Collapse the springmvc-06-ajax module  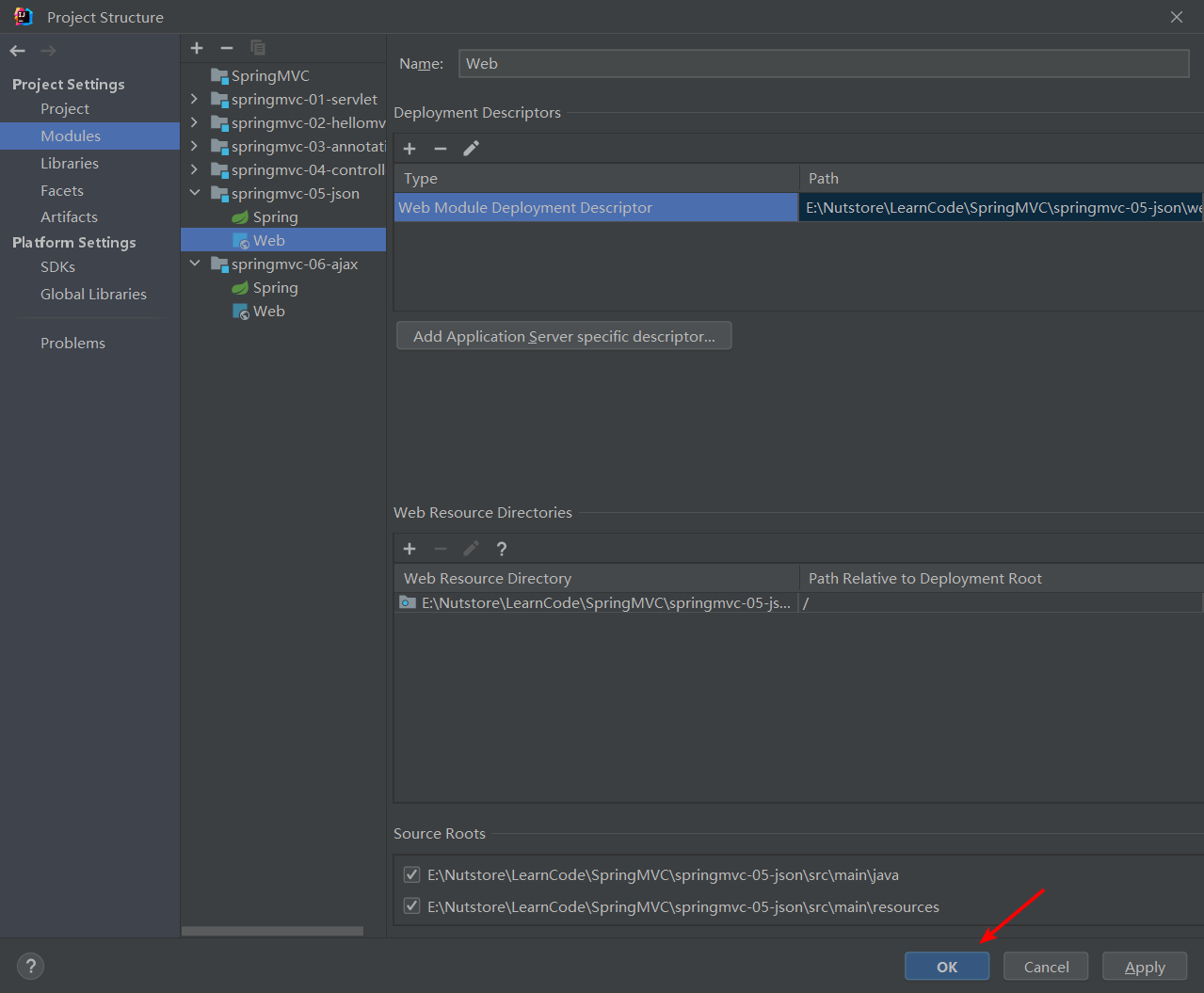tap(194, 264)
